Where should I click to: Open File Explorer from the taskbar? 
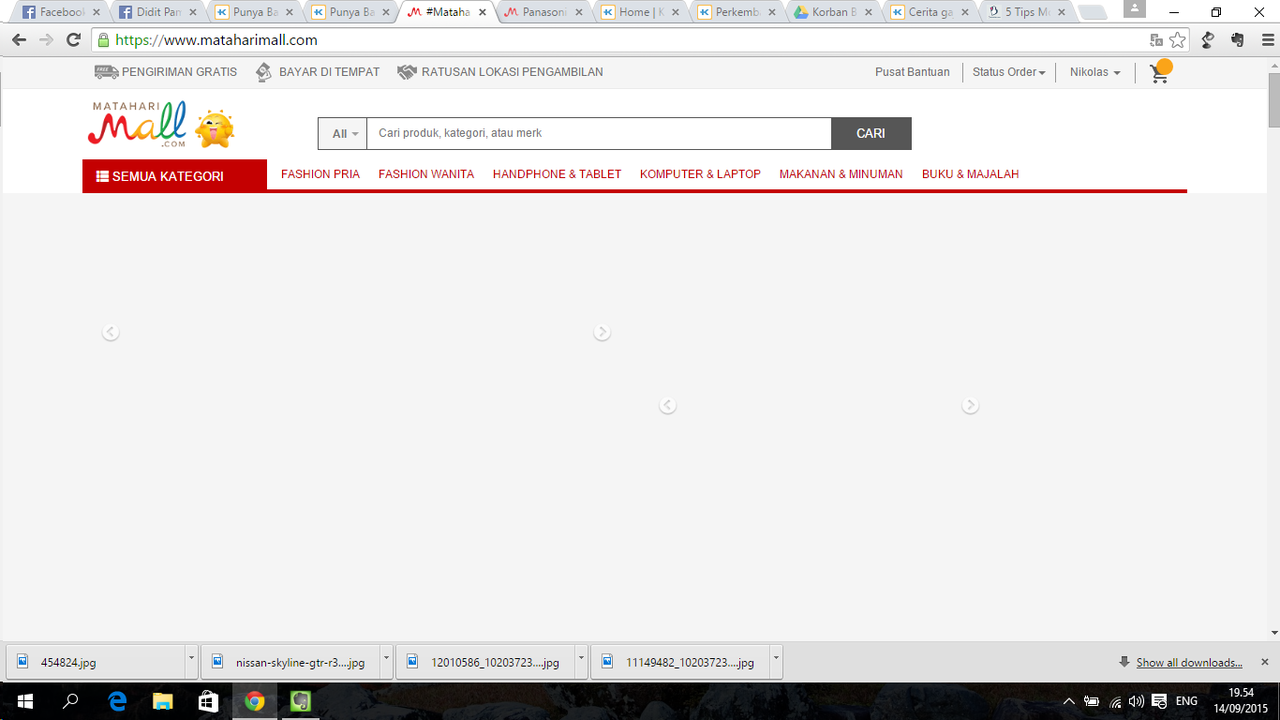[x=163, y=701]
